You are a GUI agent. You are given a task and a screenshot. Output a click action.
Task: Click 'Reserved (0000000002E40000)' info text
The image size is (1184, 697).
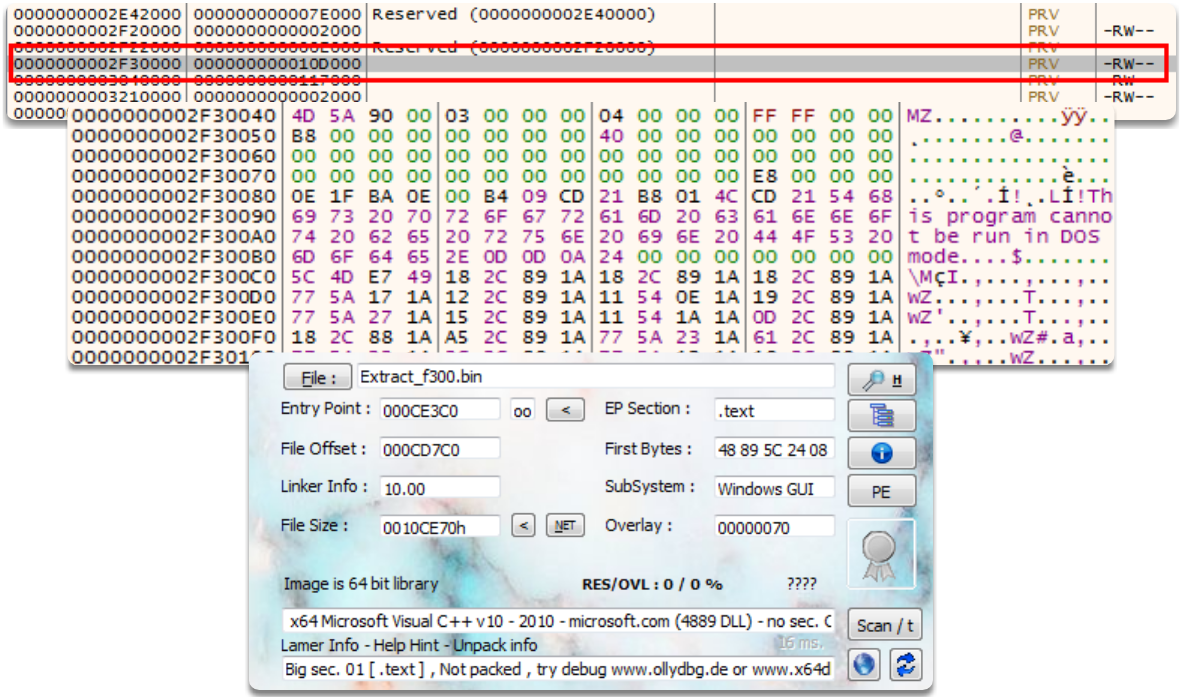point(513,14)
